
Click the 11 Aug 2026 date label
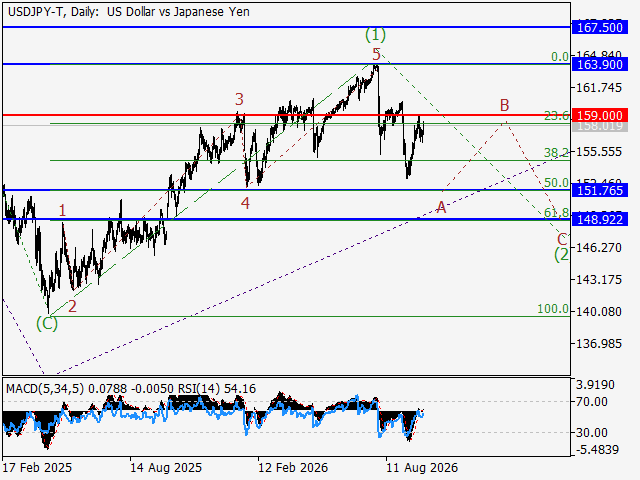(422, 467)
